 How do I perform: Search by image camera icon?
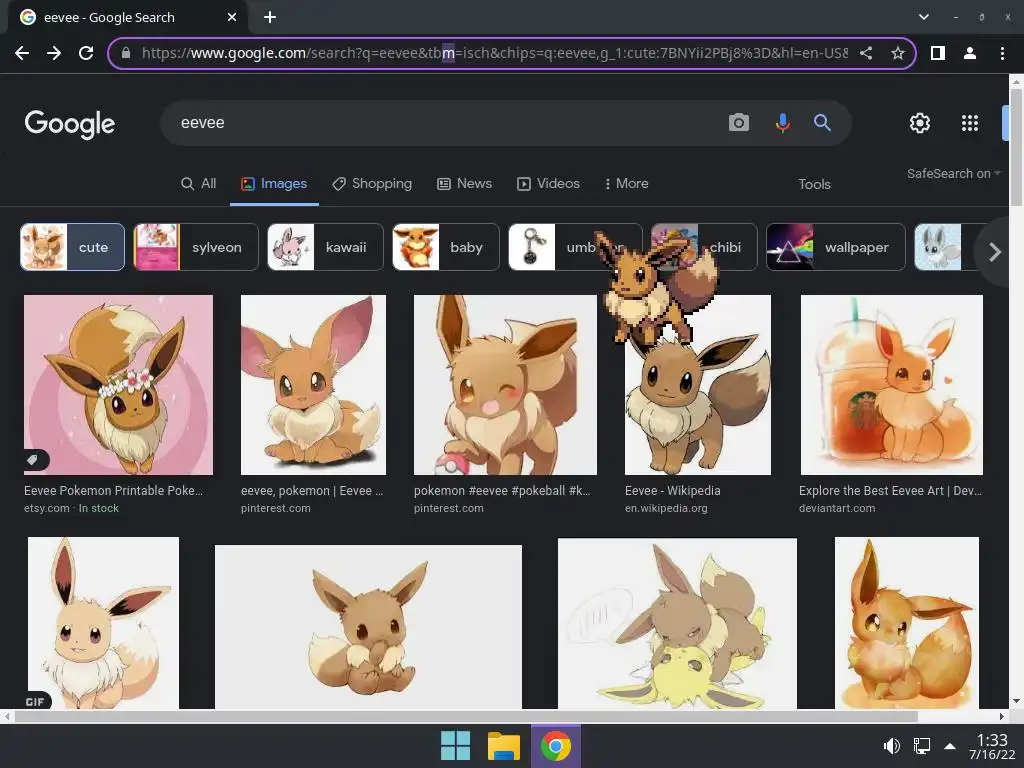739,122
